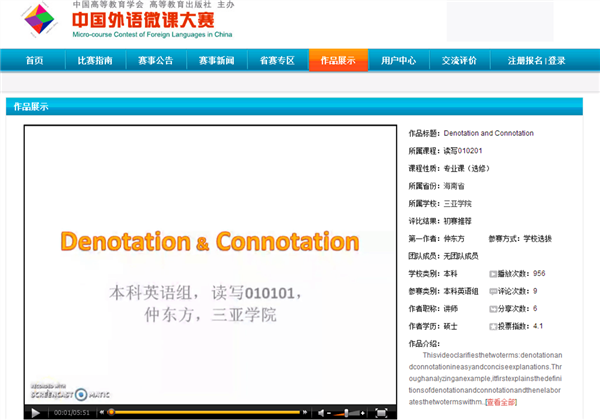Screen dimensions: 600x420
Task: Click the vote index icon (投票指数)
Action: tap(493, 327)
